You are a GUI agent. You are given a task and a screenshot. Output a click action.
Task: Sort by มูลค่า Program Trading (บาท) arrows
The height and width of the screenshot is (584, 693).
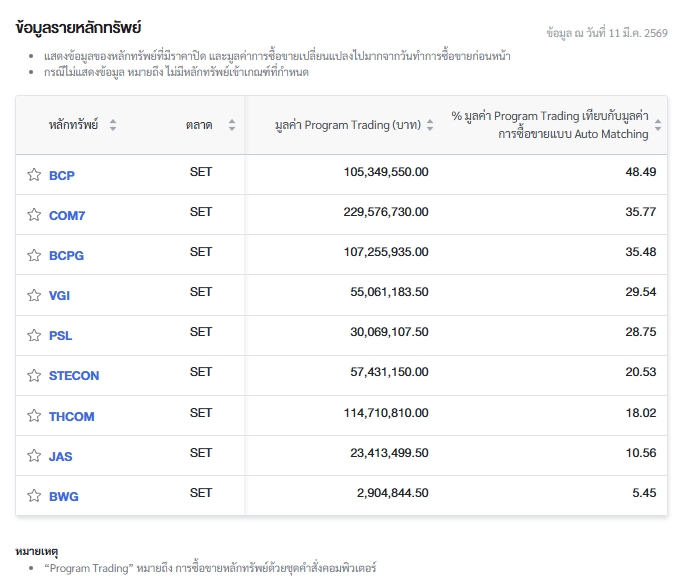tap(430, 125)
